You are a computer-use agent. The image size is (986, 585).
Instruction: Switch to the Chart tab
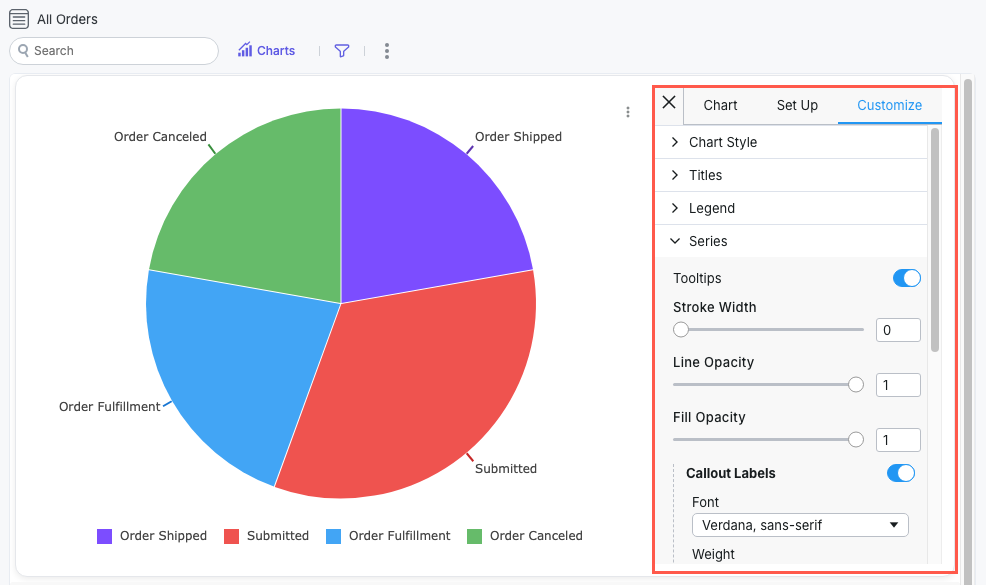tap(720, 105)
